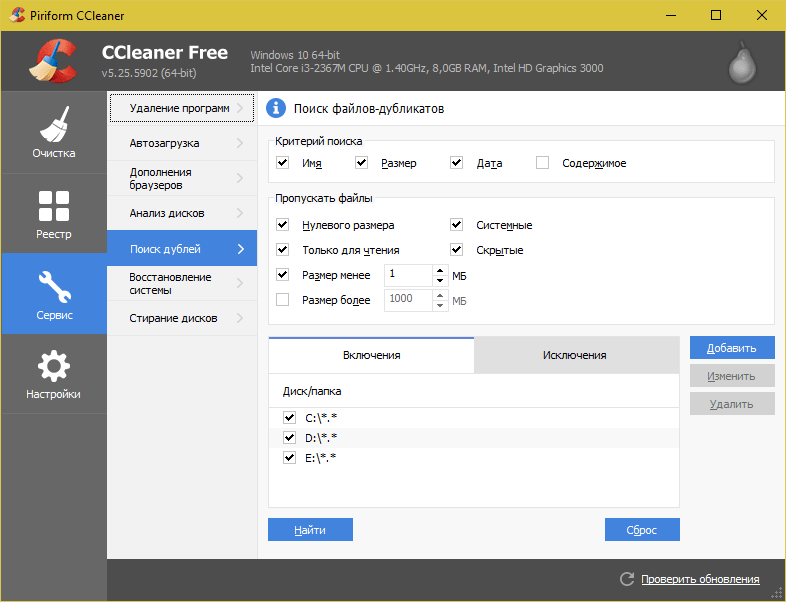The height and width of the screenshot is (602, 786).
Task: Open Удаление программ tool
Action: [182, 108]
